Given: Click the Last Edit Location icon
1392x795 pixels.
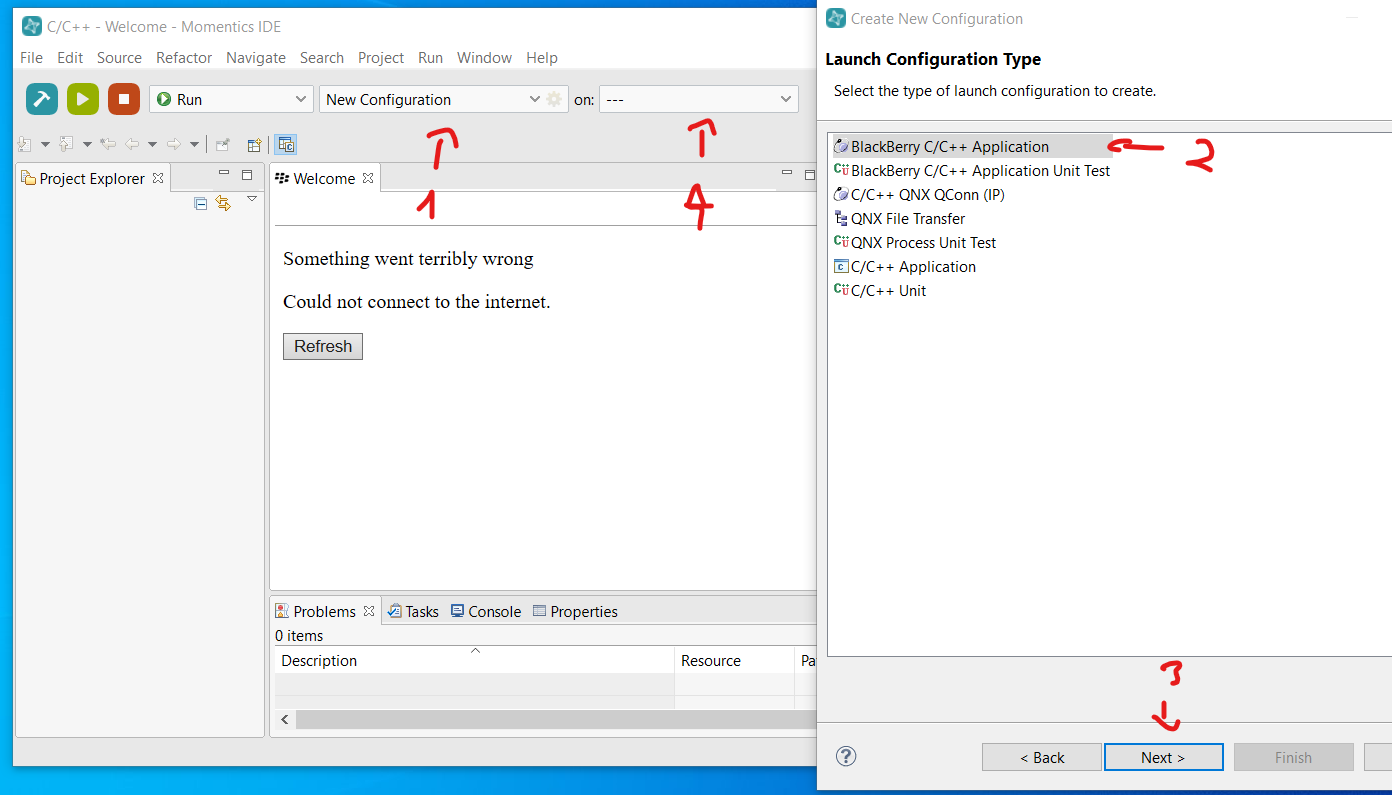Looking at the screenshot, I should pos(108,144).
